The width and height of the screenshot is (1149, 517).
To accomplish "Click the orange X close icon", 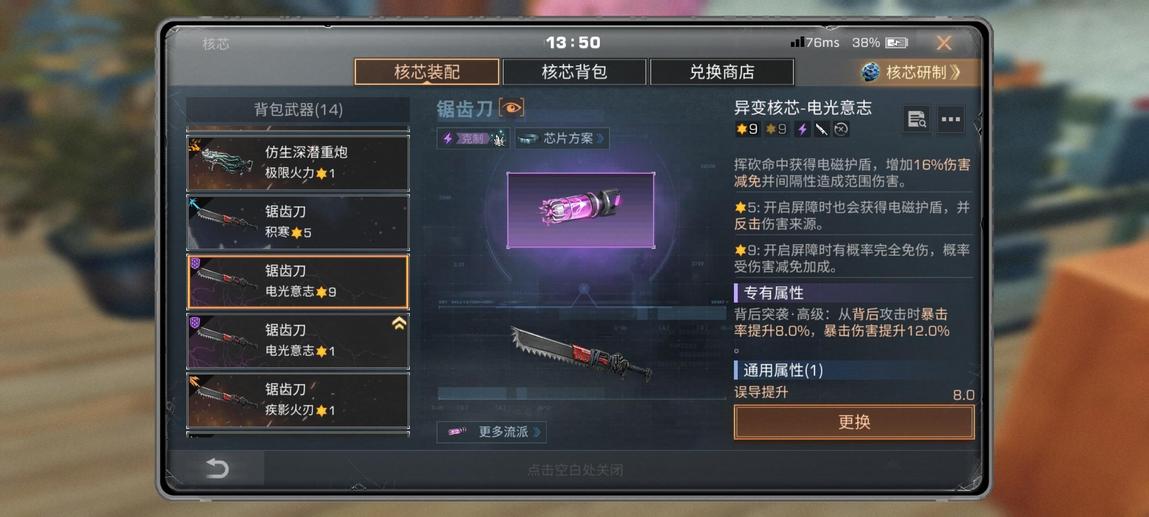I will (944, 43).
